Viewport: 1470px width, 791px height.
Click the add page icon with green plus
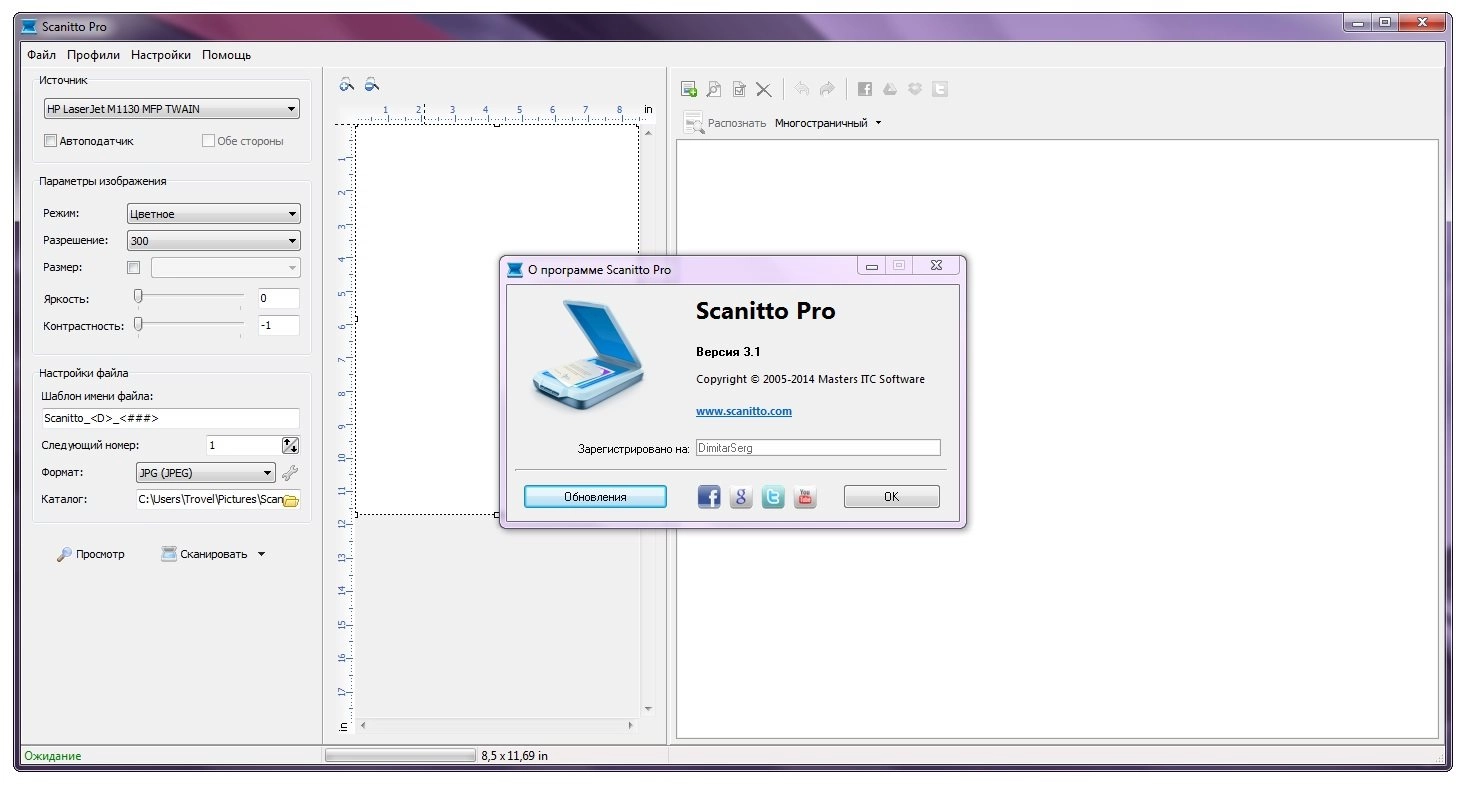coord(689,89)
